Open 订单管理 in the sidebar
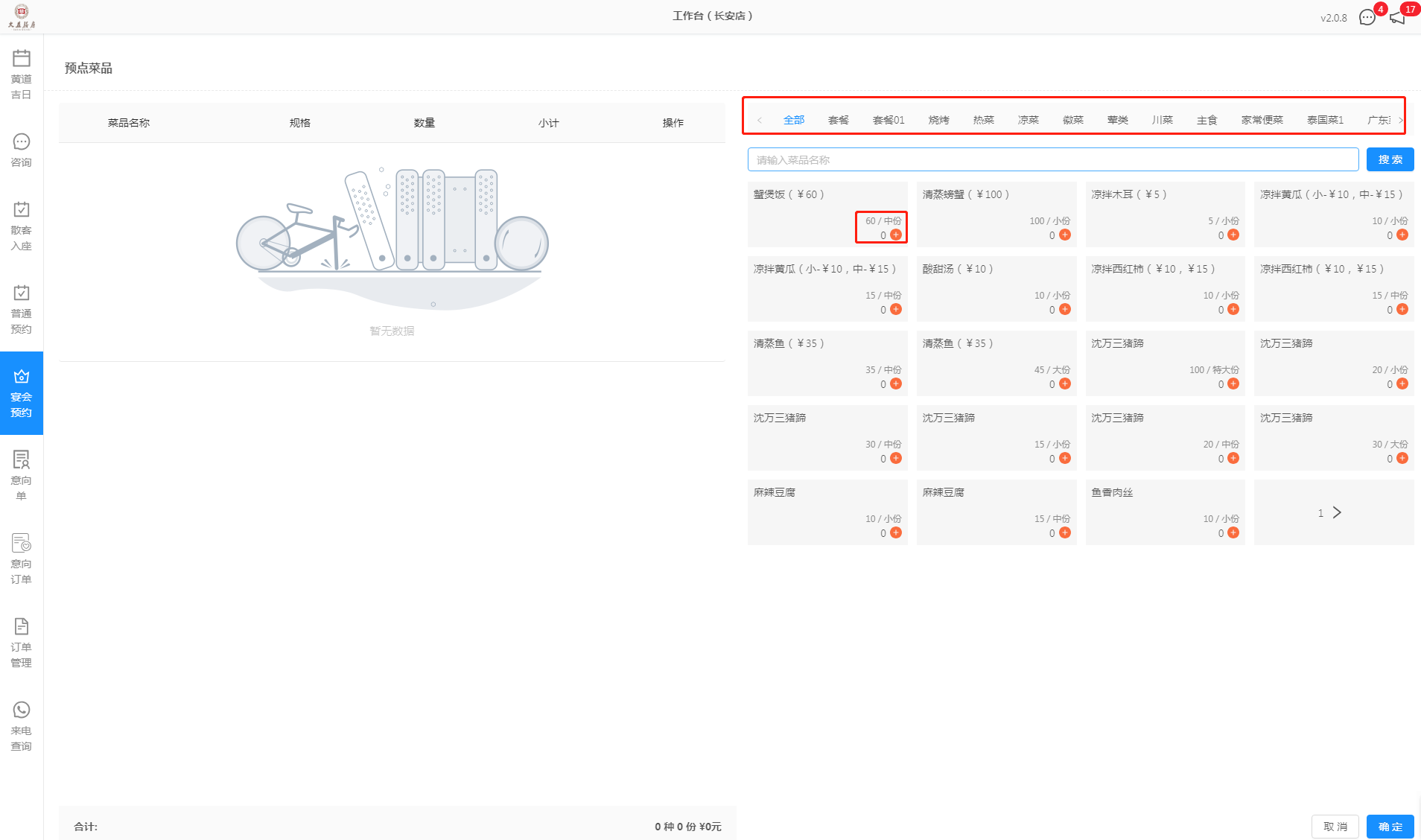This screenshot has height=840, width=1421. (x=22, y=643)
